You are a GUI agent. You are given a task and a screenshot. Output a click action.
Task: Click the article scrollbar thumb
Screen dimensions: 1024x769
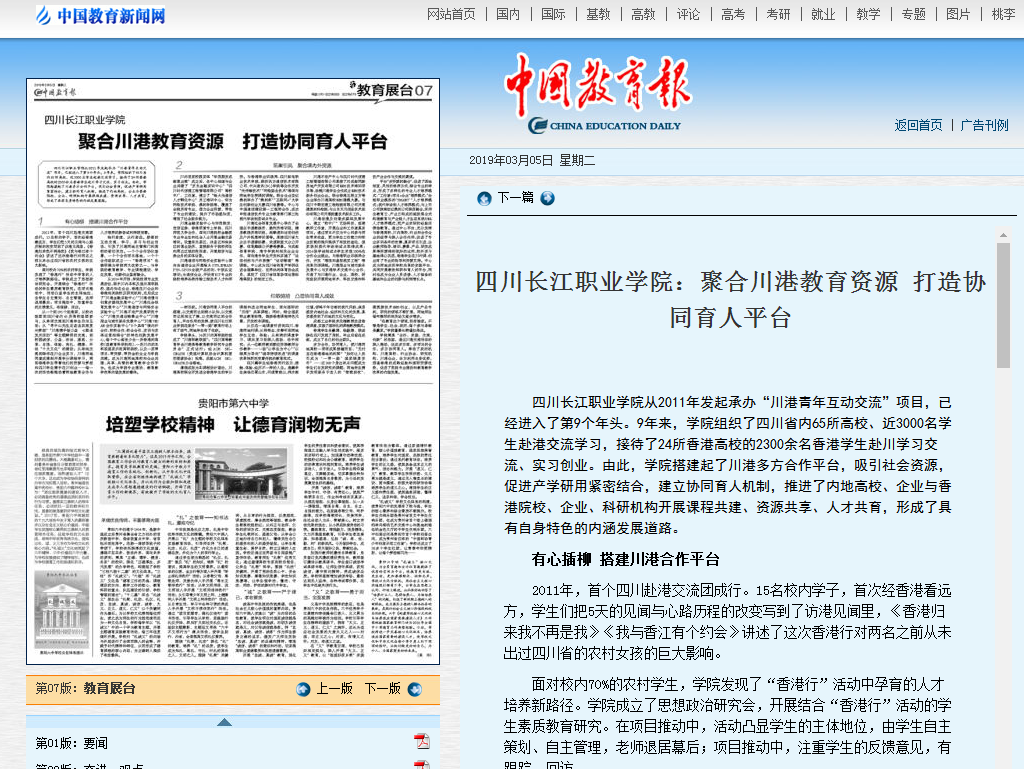[1003, 306]
